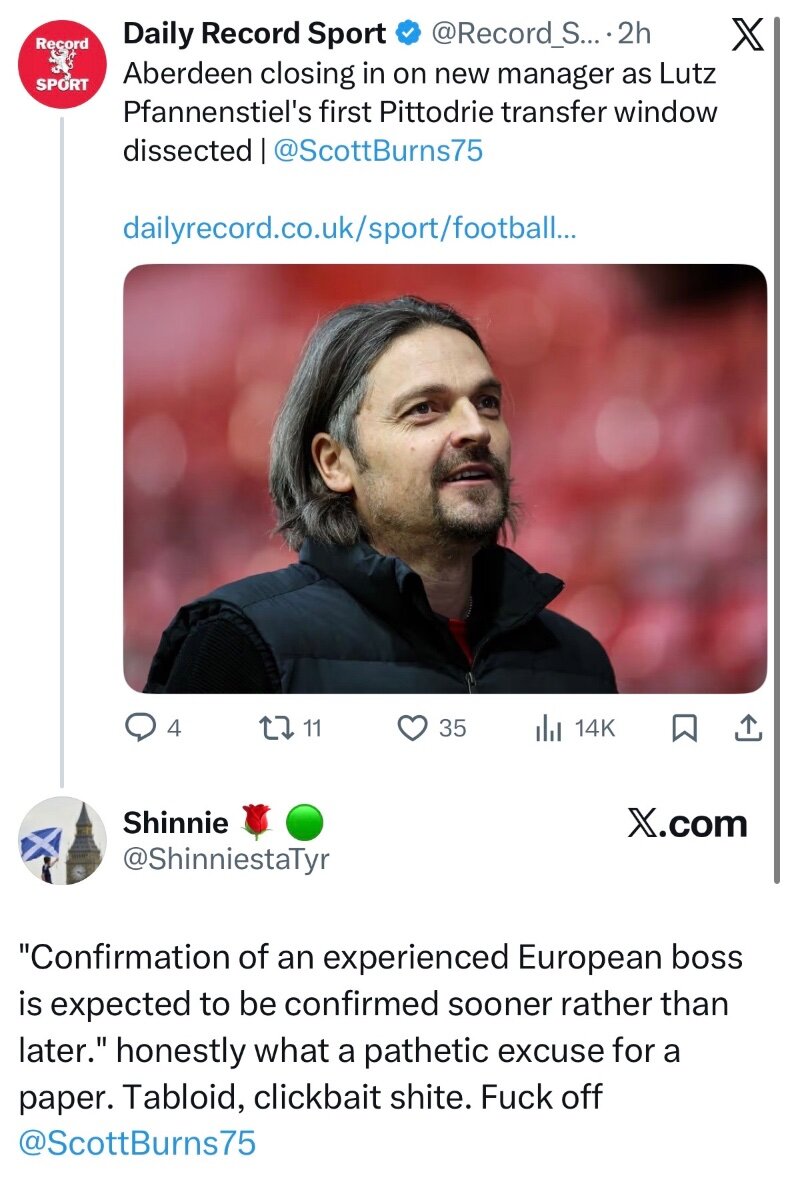Open the @ShinniestaTyr handle

[x=225, y=858]
